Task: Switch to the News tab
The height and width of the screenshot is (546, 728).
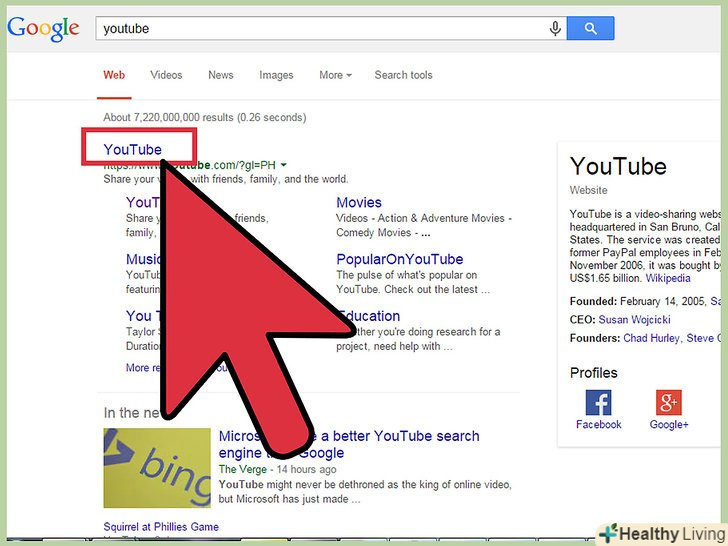Action: click(221, 75)
